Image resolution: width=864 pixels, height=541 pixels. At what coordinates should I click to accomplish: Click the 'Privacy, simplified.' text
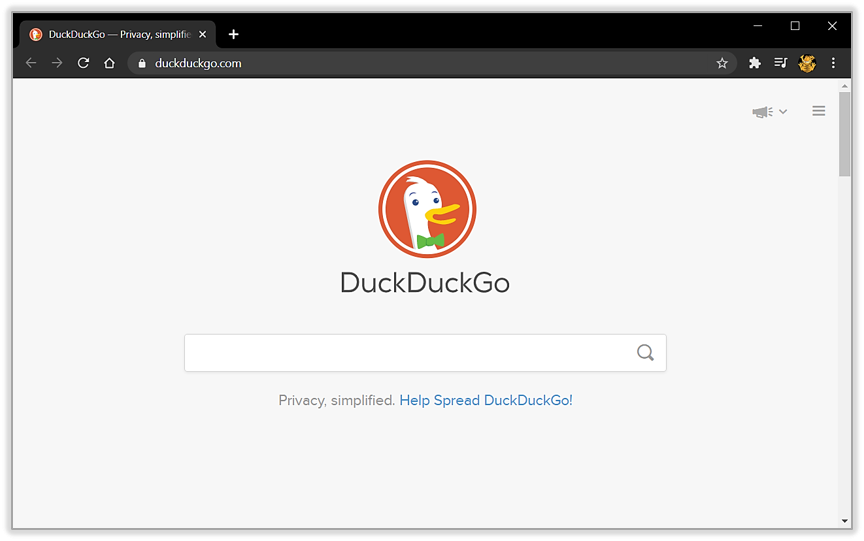click(x=337, y=401)
